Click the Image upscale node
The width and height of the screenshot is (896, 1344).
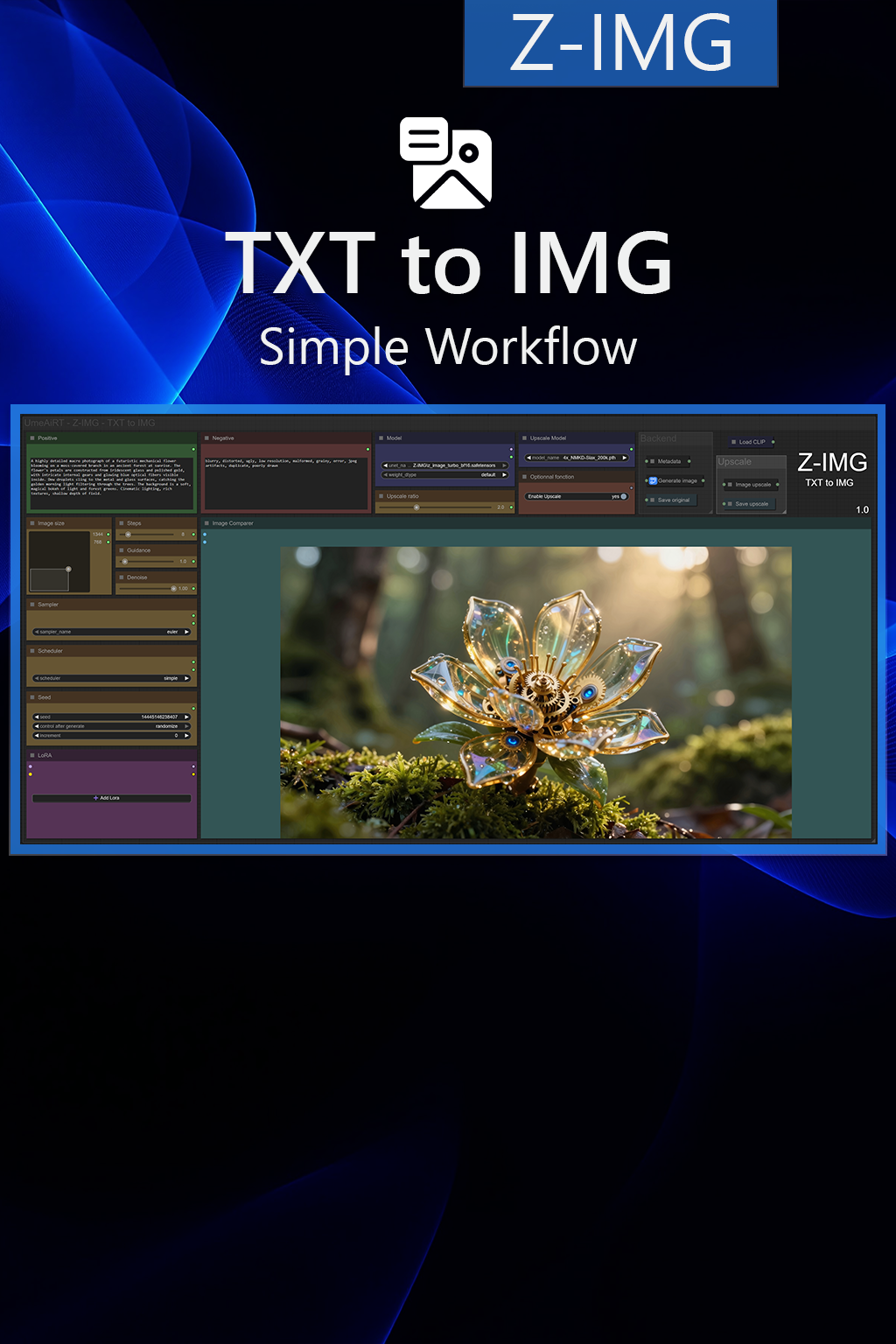click(x=751, y=484)
